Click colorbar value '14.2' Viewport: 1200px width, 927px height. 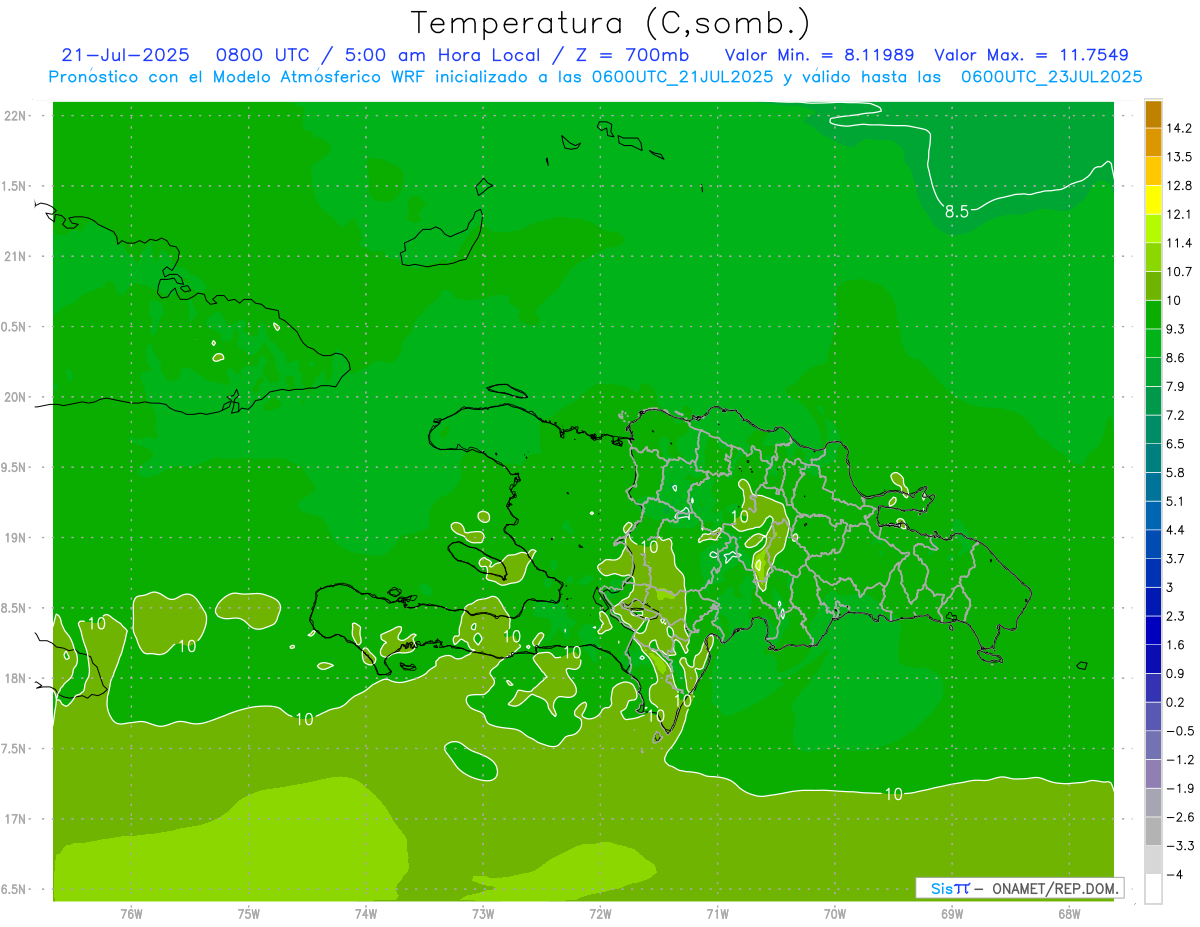pyautogui.click(x=1179, y=128)
